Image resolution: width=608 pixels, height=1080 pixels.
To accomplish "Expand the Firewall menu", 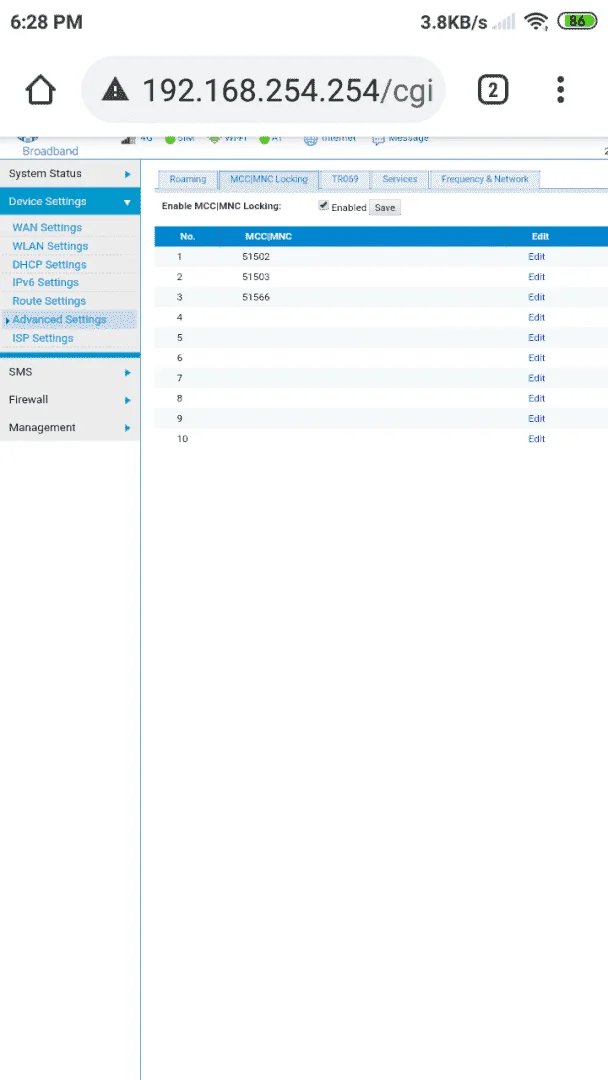I will pos(70,399).
